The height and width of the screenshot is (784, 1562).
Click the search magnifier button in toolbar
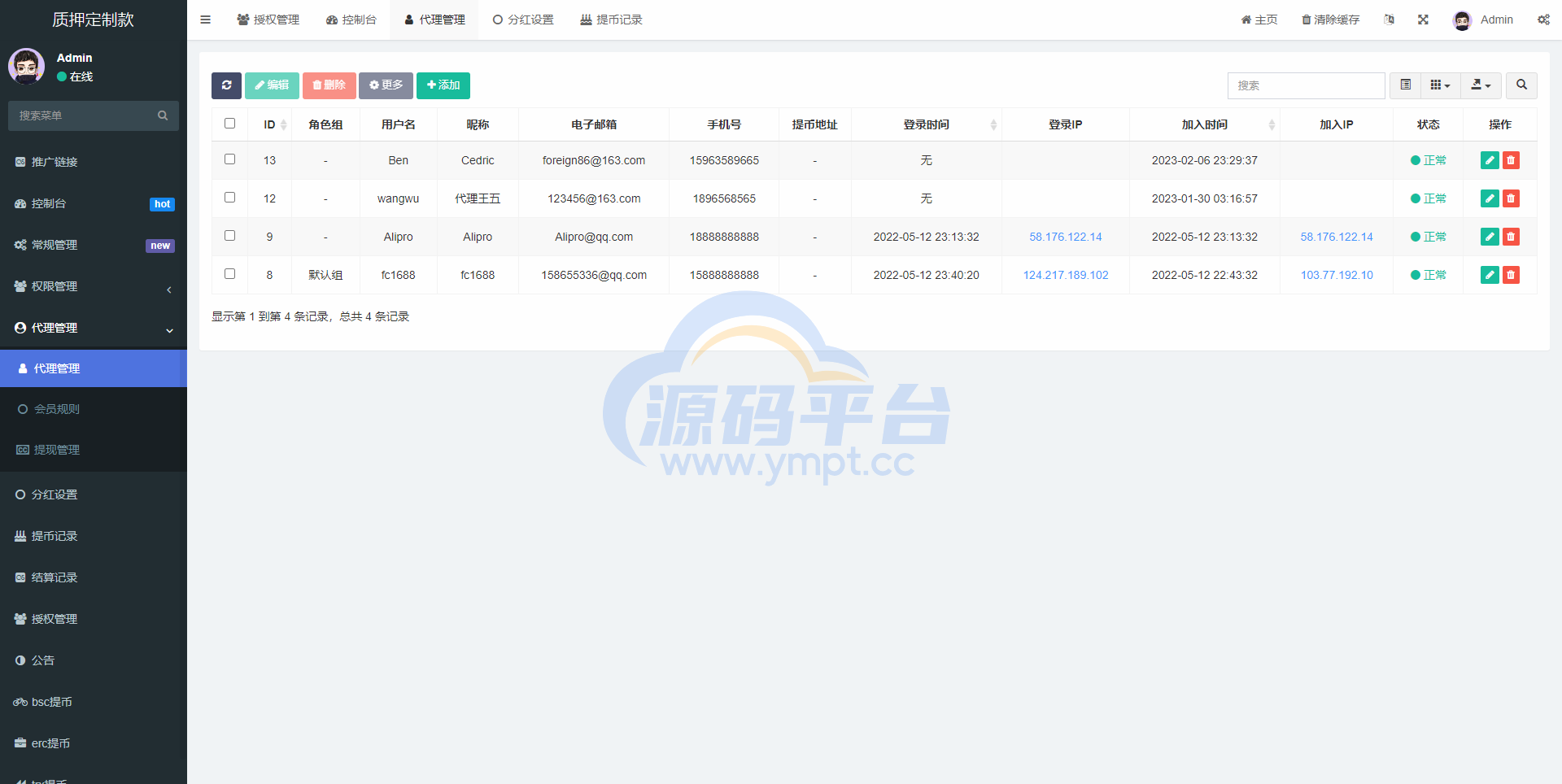coord(1521,85)
